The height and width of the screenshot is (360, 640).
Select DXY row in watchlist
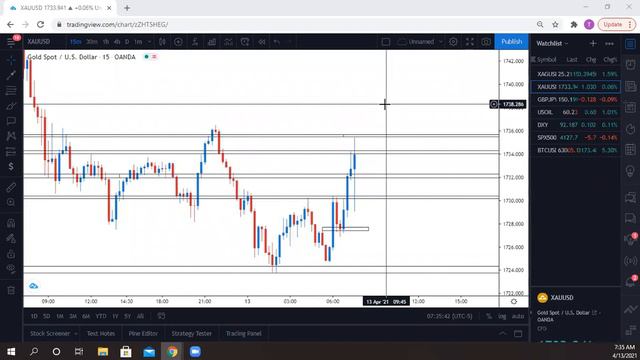click(576, 124)
